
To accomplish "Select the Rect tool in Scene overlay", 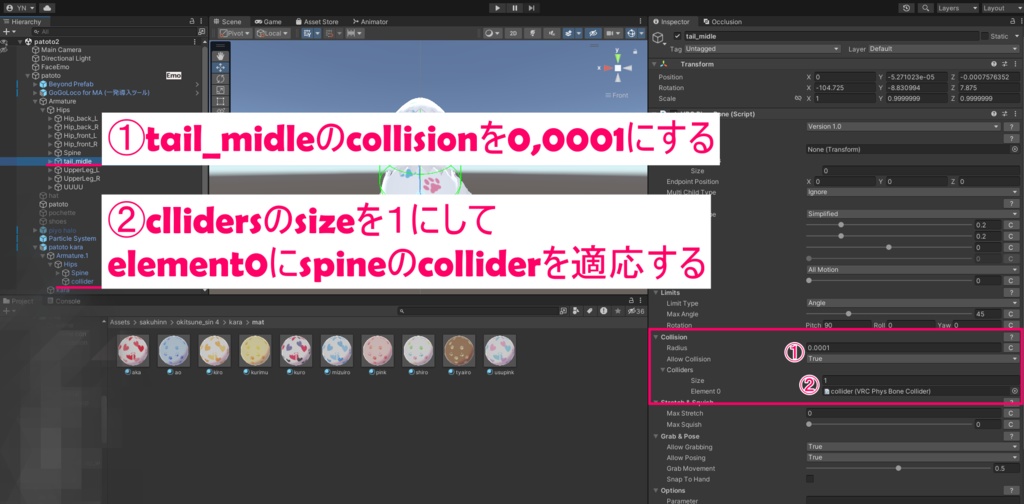I will (x=221, y=101).
